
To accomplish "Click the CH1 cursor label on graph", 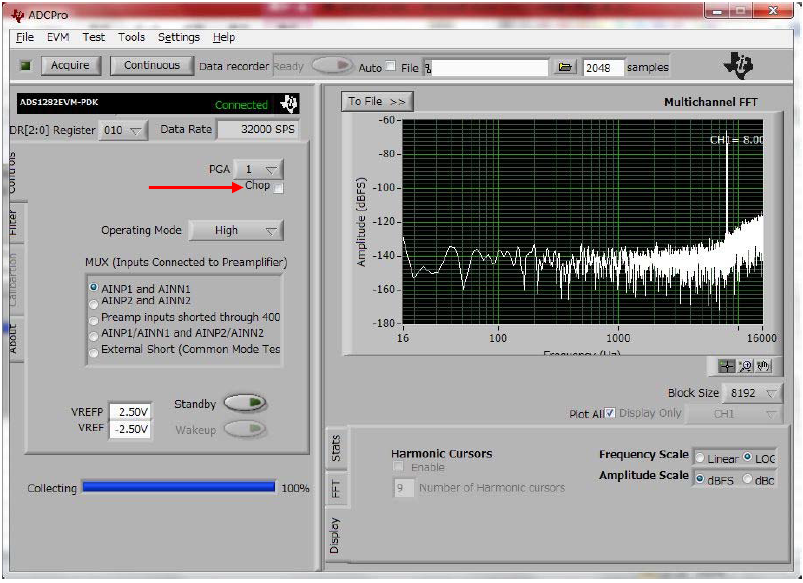I will [736, 140].
